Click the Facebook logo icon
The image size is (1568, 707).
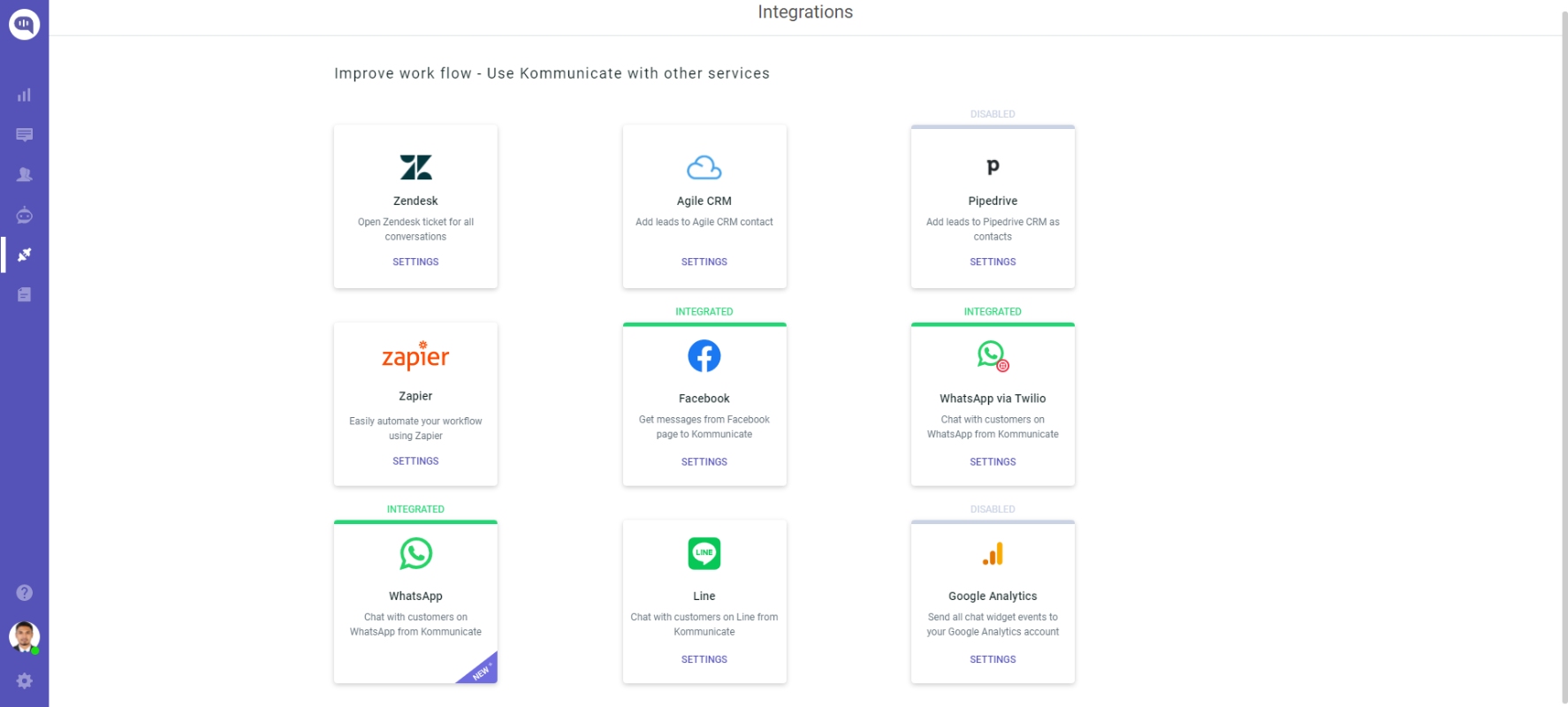click(x=704, y=356)
